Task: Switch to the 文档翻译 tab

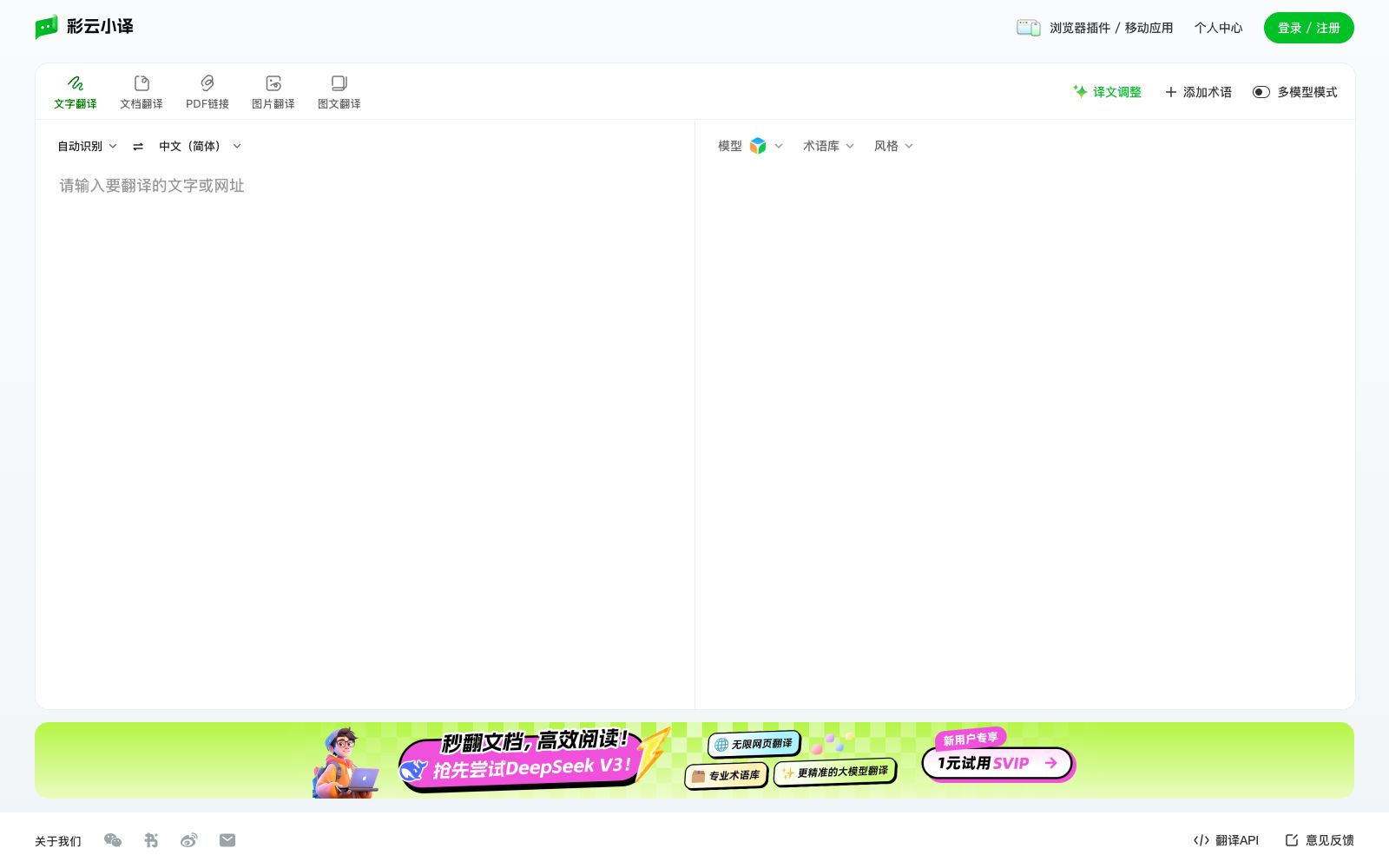Action: [142, 92]
